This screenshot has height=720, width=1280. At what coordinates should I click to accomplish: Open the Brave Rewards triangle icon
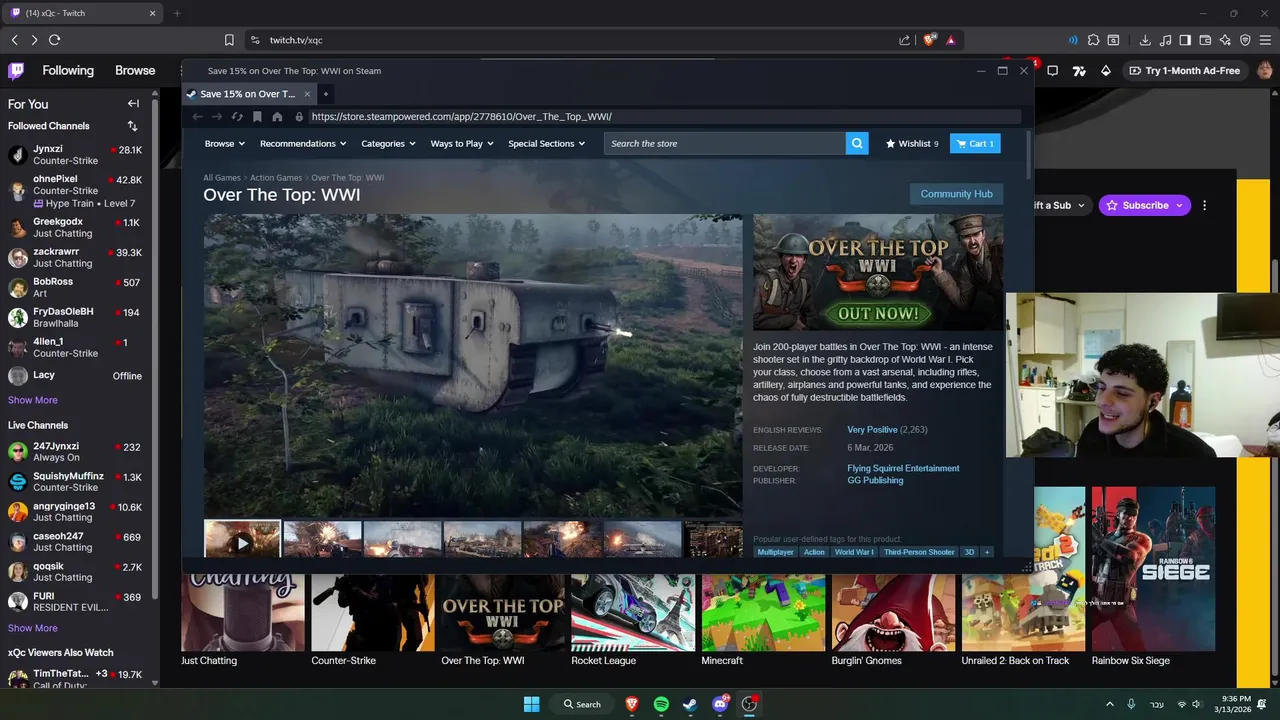(950, 40)
